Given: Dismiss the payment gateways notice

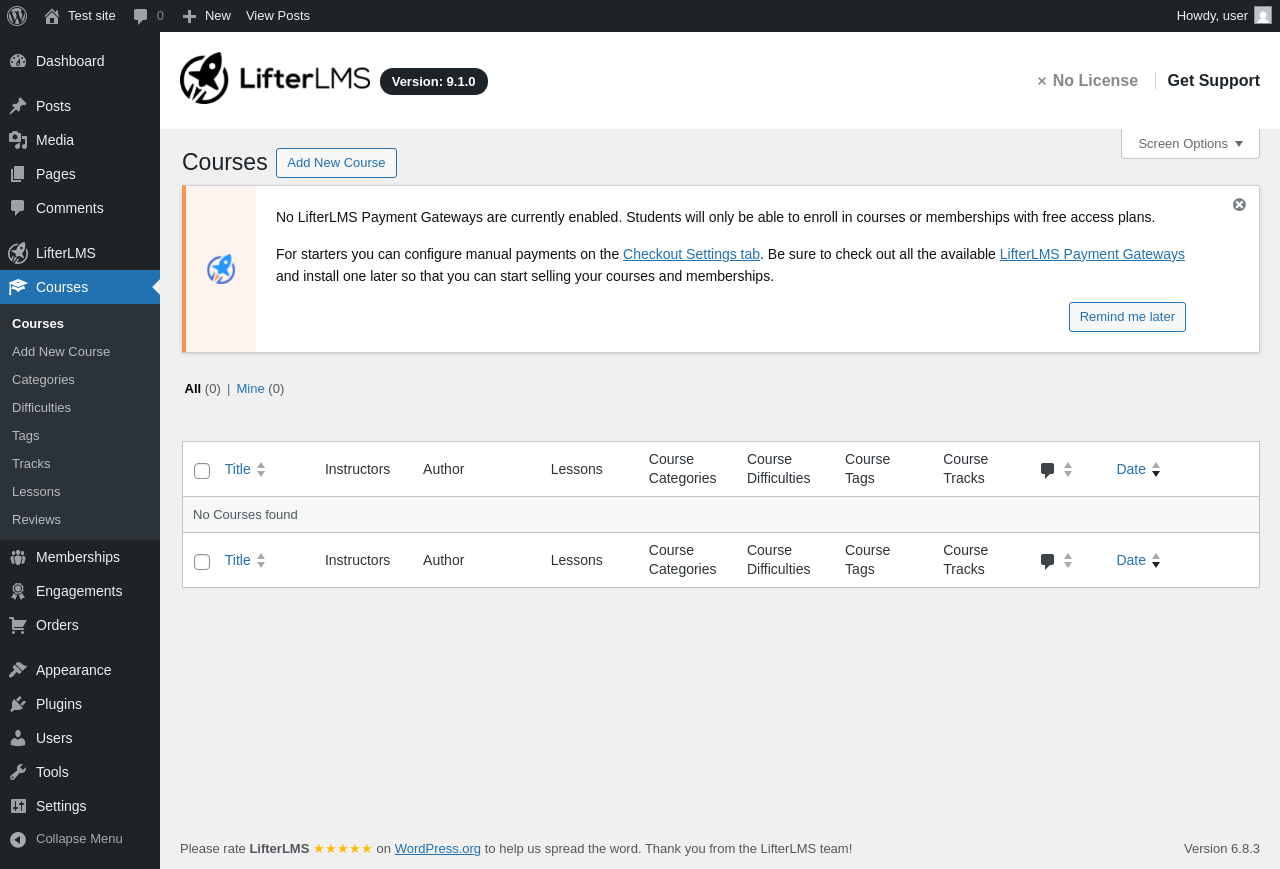Looking at the screenshot, I should (1239, 205).
